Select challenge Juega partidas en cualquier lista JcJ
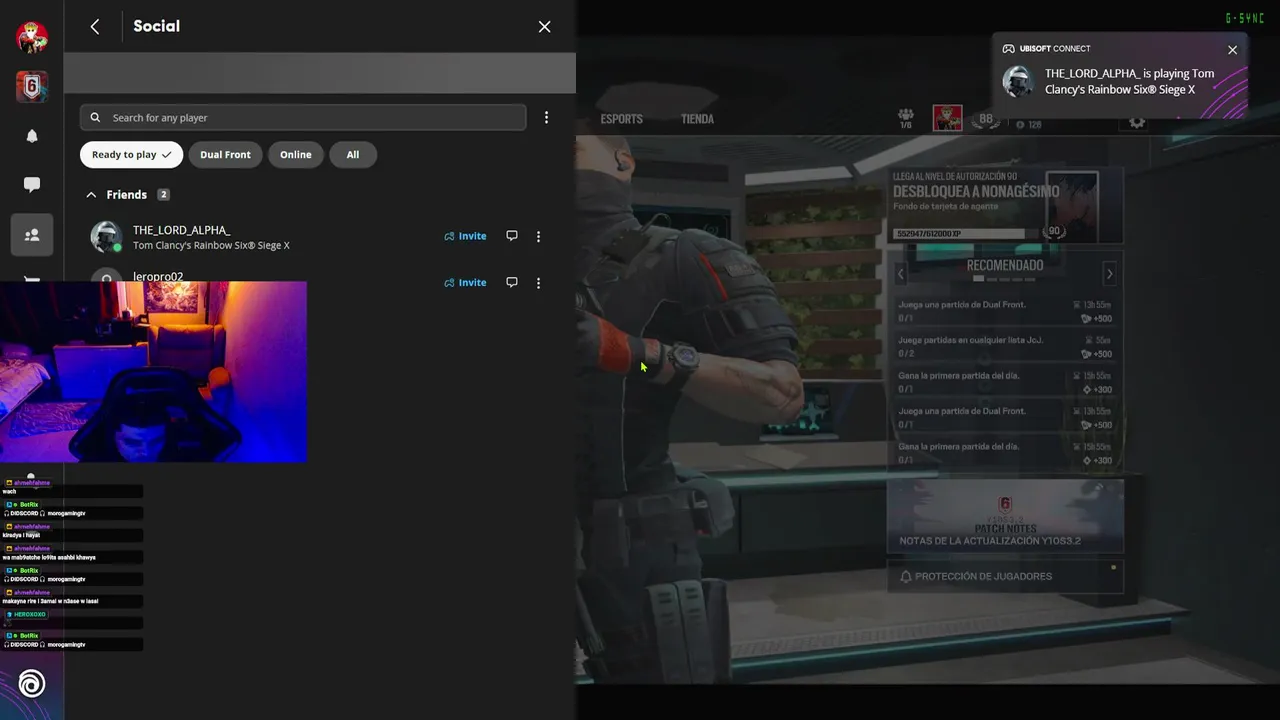 click(1005, 346)
